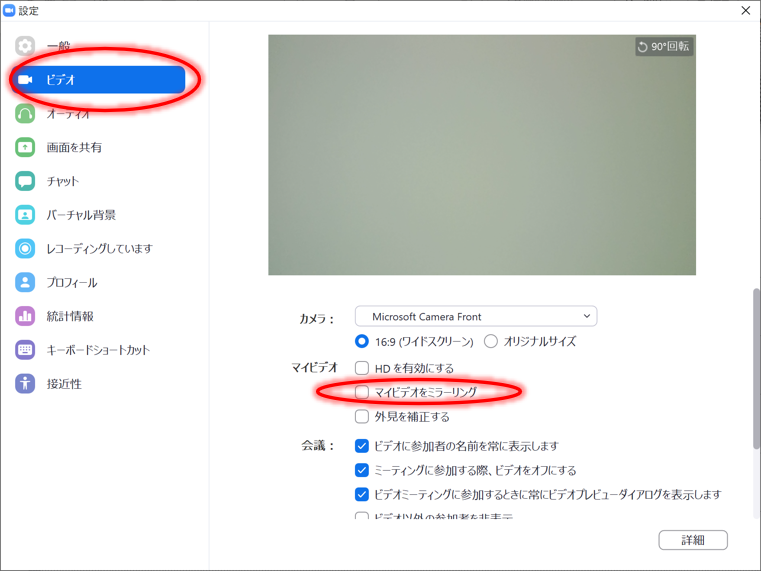Choose the 16:9 (ワイドスクリーン) radio option
Viewport: 761px width, 571px height.
[x=362, y=341]
